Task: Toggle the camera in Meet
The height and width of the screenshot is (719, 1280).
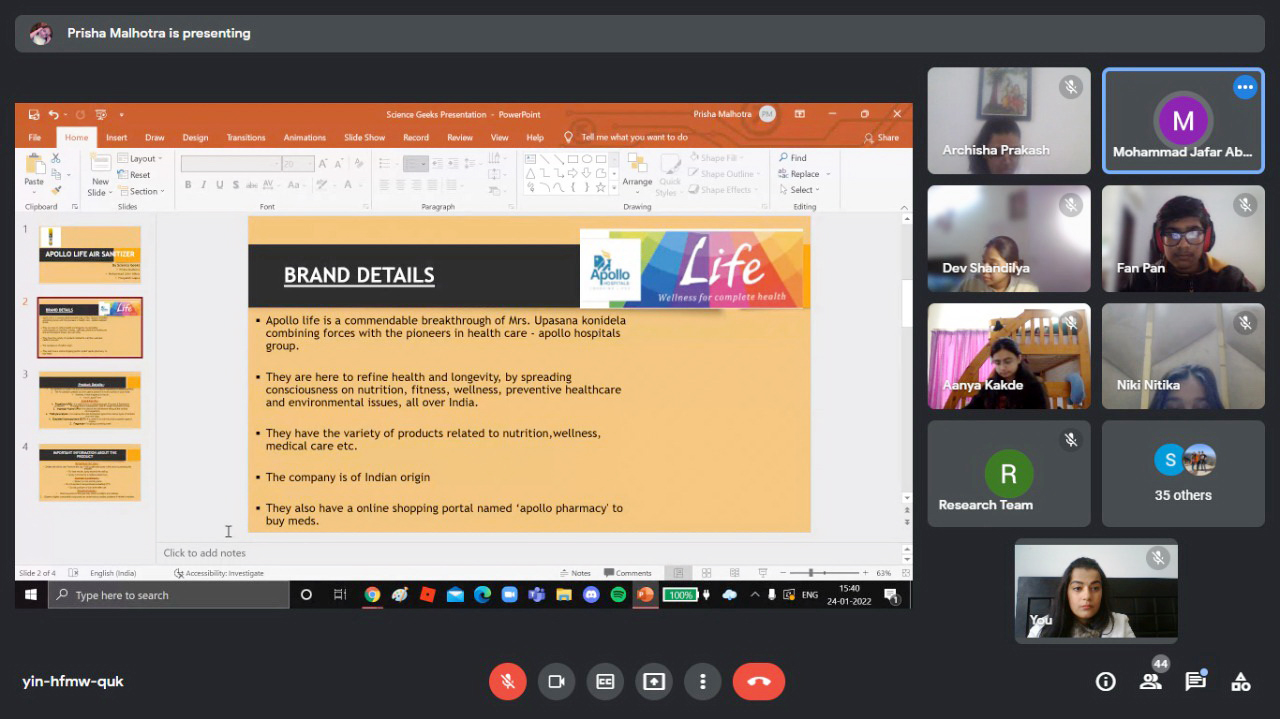Action: pyautogui.click(x=556, y=681)
